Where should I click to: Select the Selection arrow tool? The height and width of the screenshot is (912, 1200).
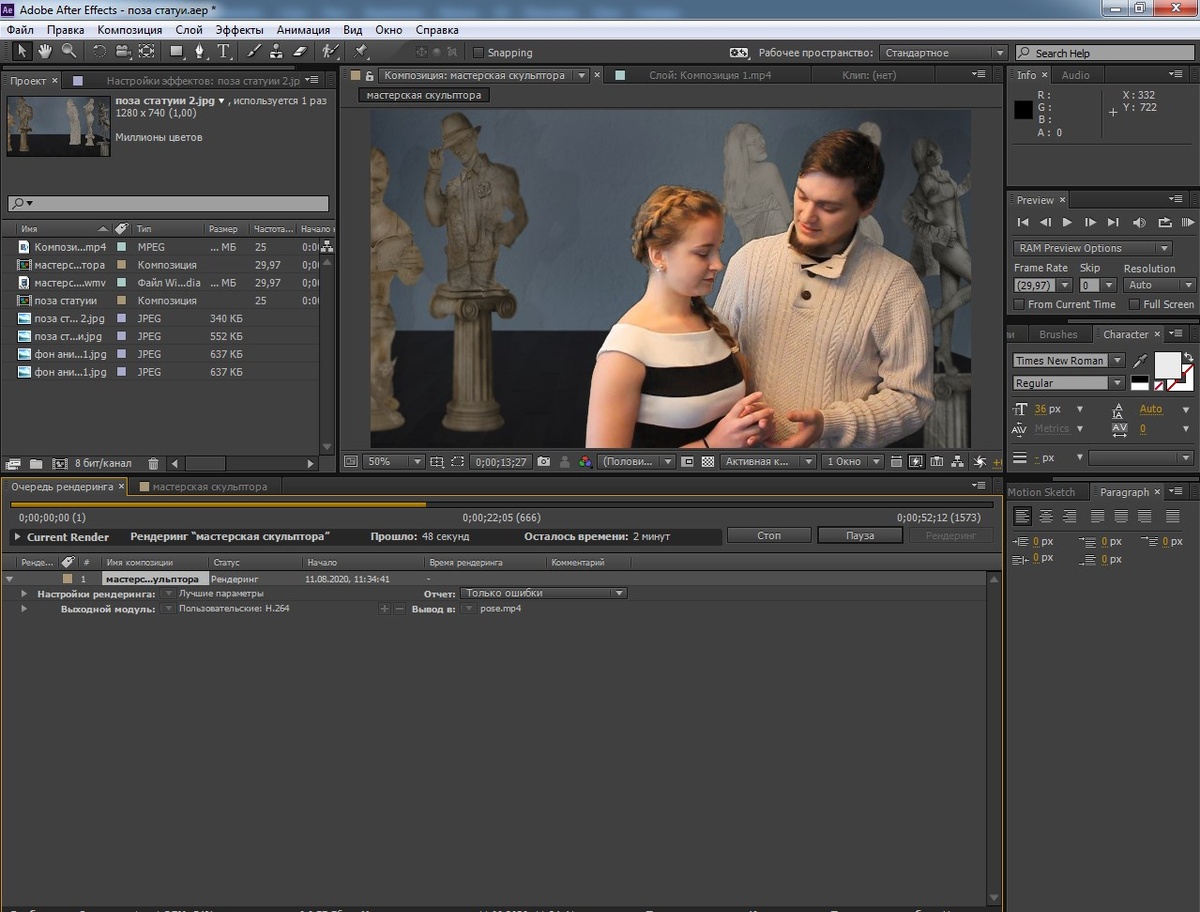pos(22,51)
